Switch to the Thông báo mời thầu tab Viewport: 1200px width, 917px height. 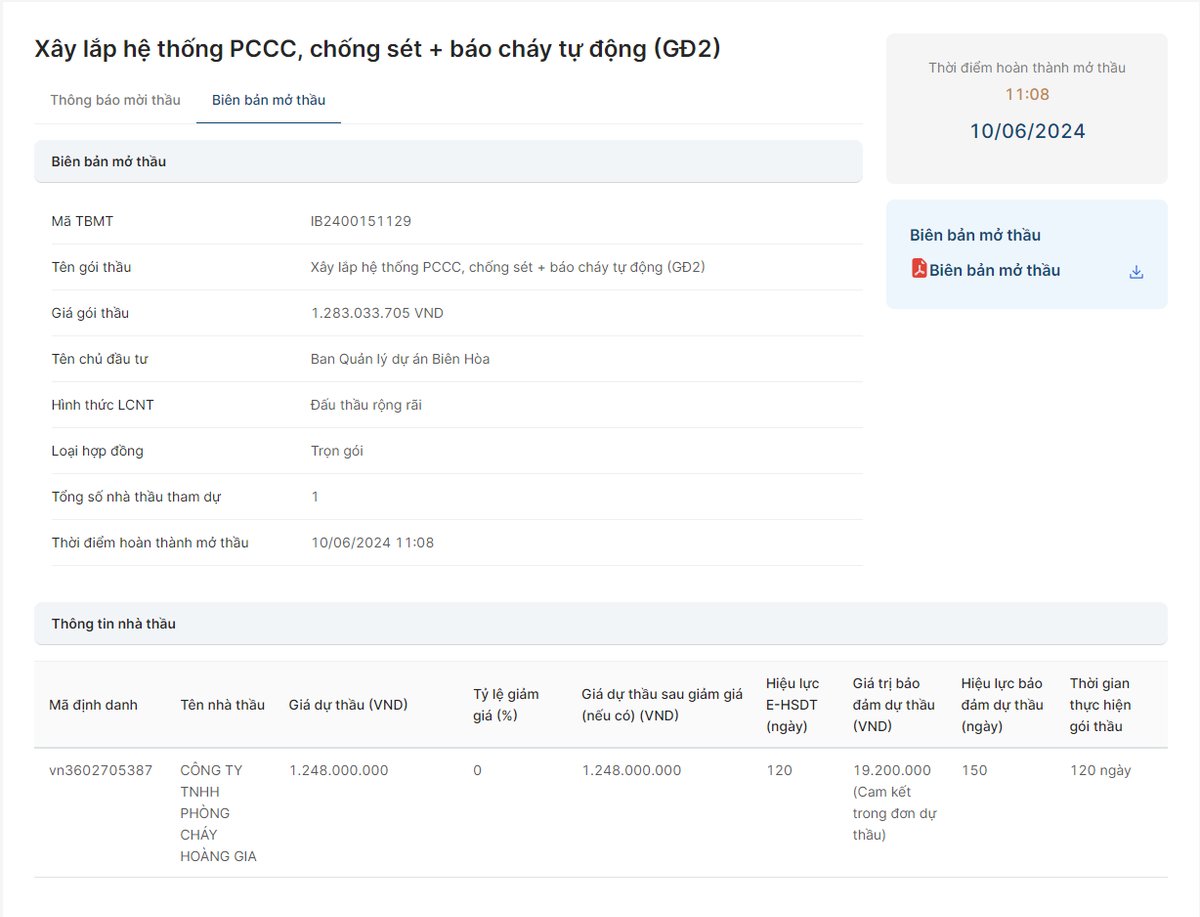[x=115, y=100]
